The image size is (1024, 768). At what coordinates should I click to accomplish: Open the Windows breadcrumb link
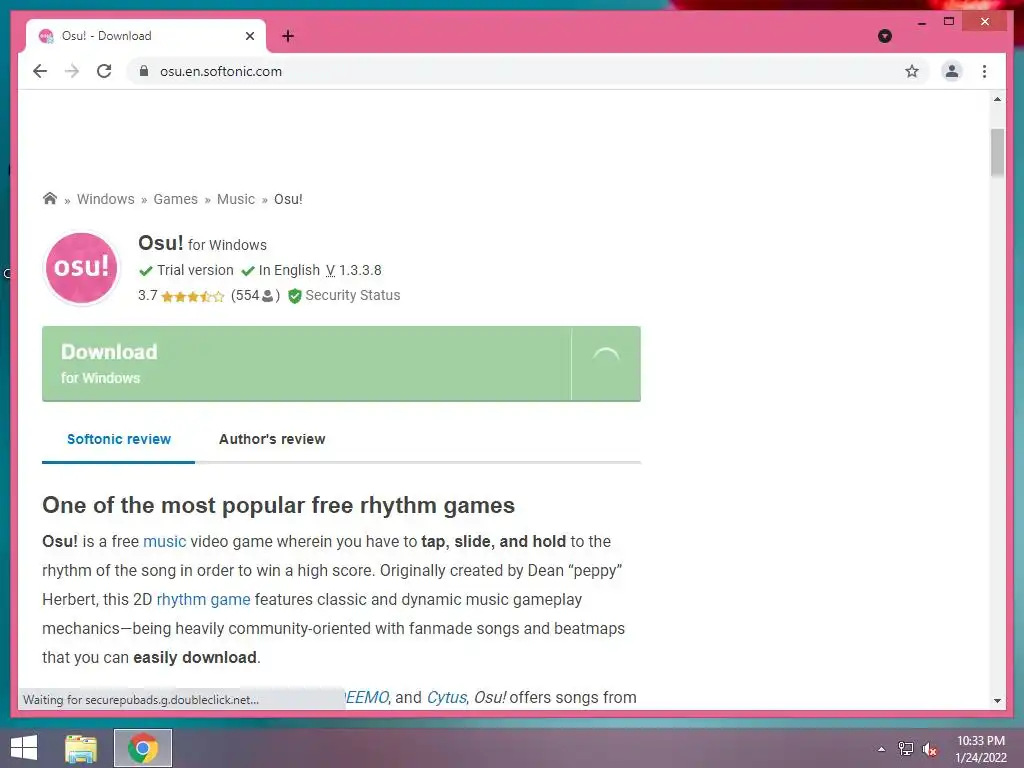pyautogui.click(x=105, y=199)
